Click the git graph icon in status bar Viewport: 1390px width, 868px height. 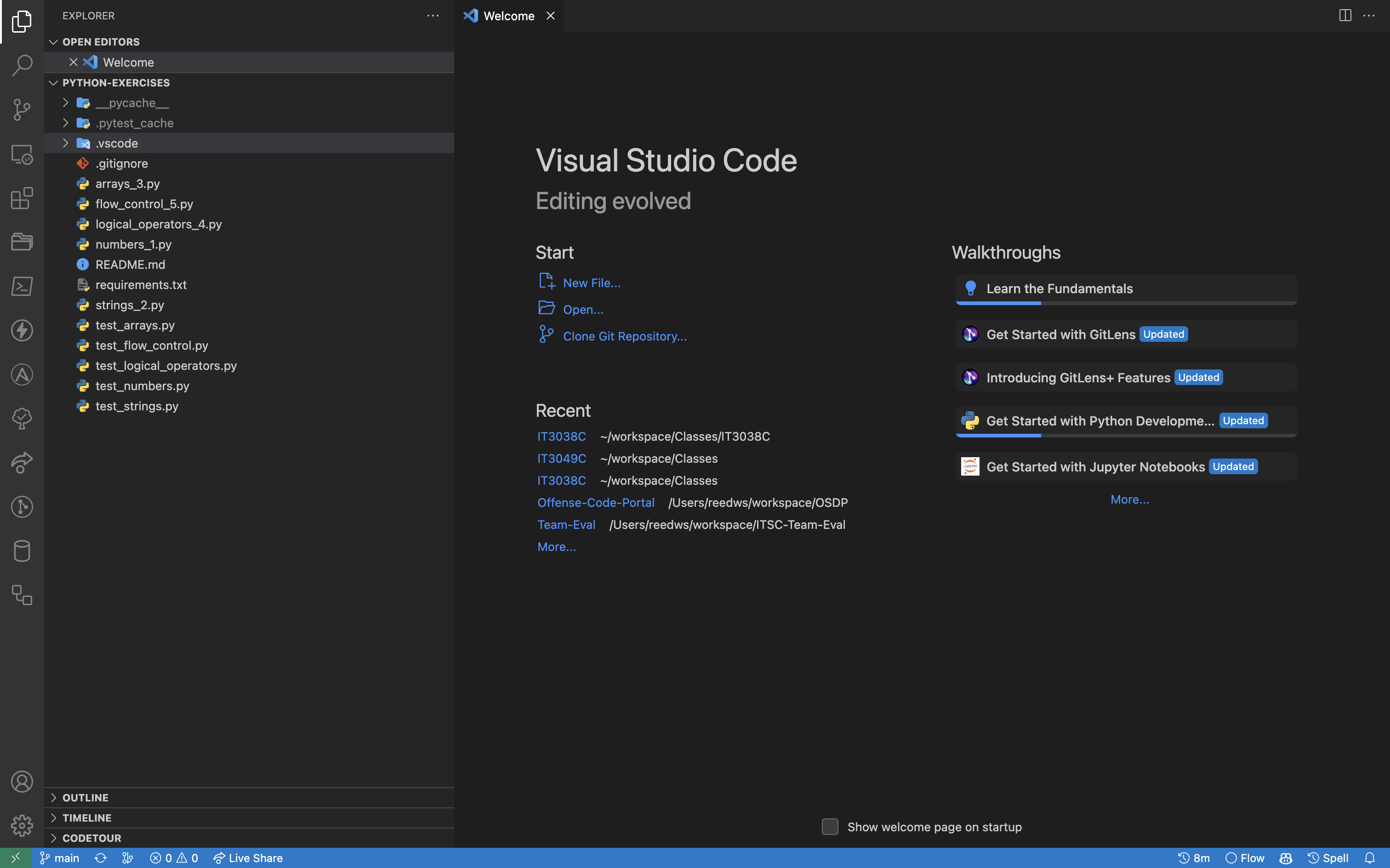click(x=127, y=858)
